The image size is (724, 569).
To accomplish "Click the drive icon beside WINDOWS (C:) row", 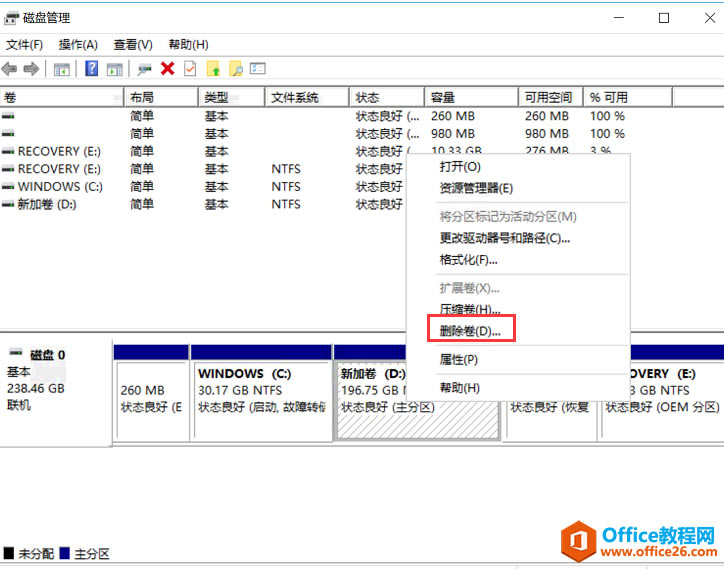I will point(8,187).
